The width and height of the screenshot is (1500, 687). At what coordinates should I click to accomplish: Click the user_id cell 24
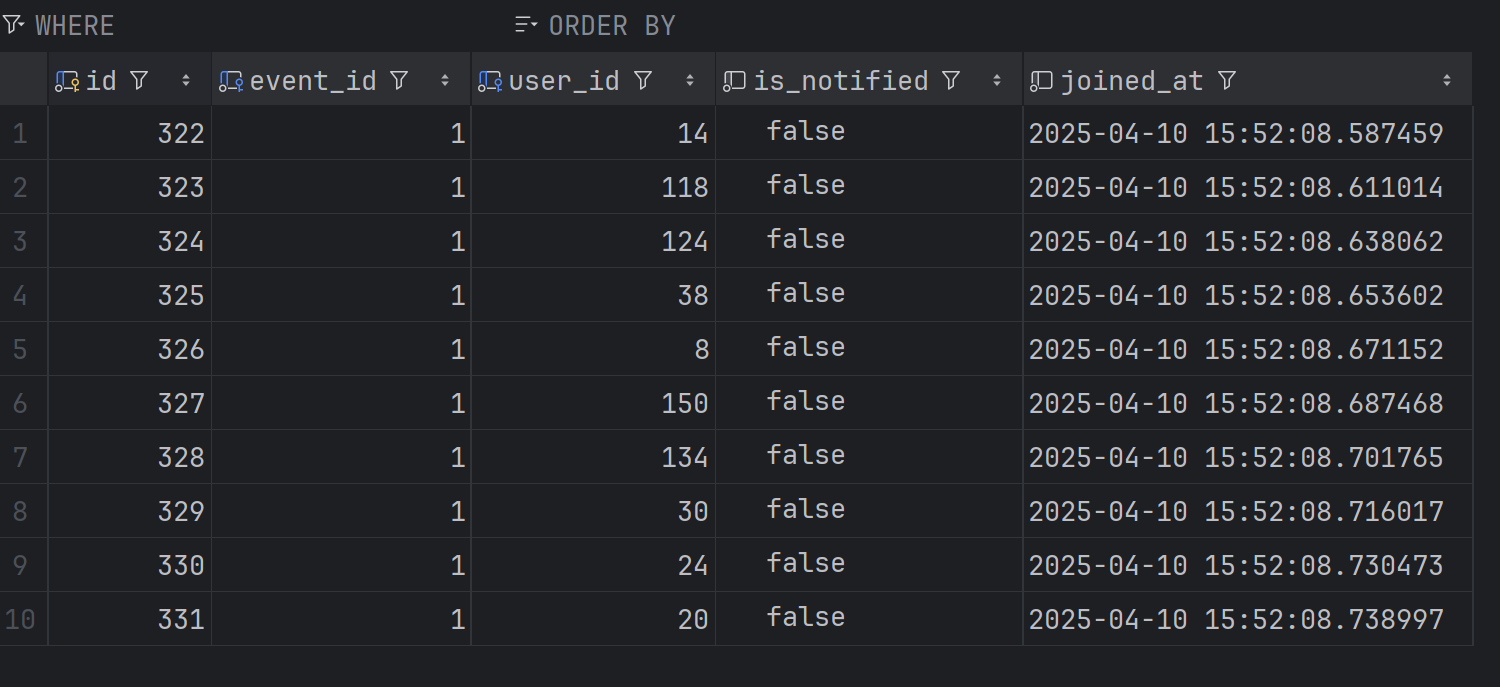[594, 565]
